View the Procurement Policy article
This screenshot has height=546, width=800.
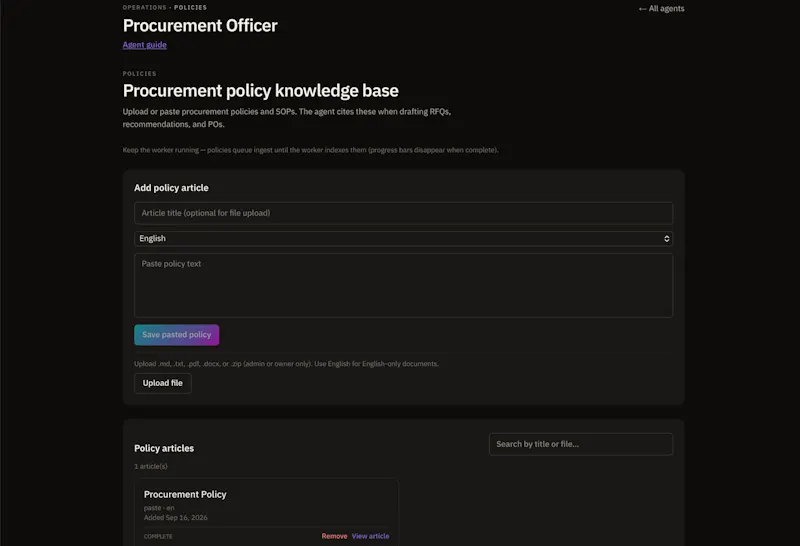click(x=370, y=536)
